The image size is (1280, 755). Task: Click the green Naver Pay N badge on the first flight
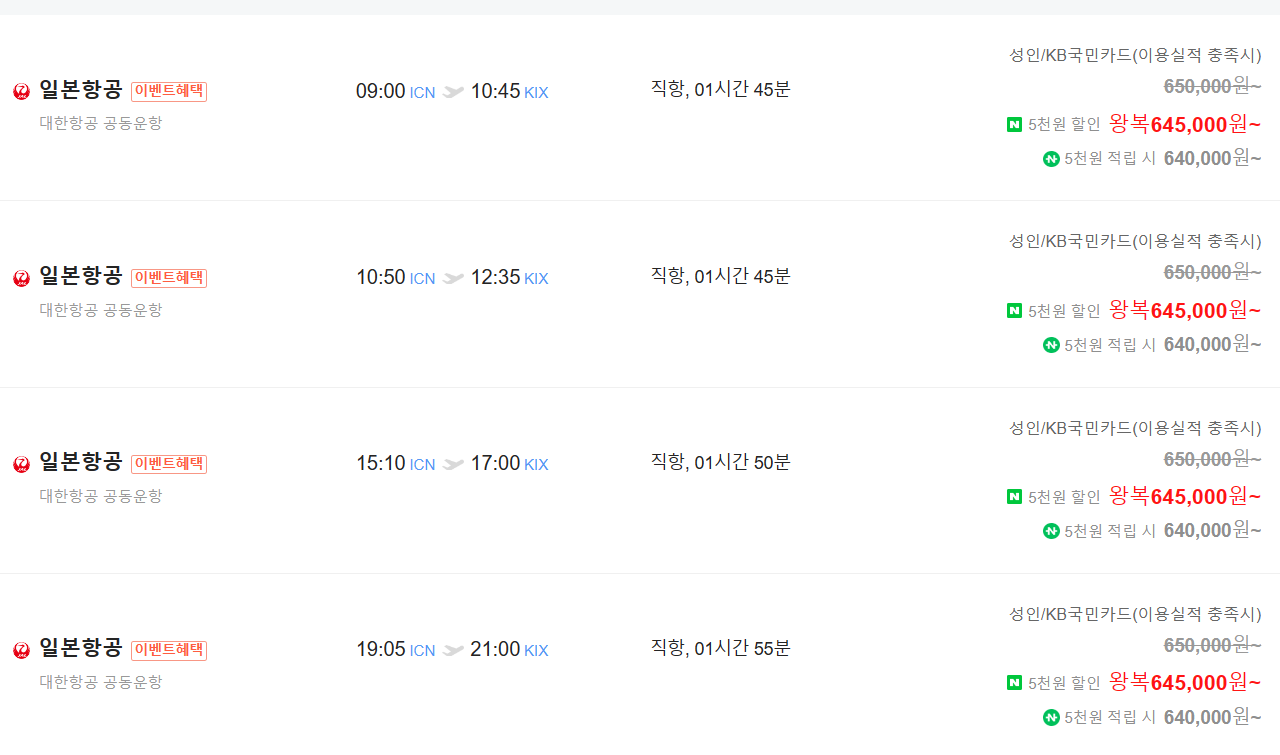[1012, 124]
